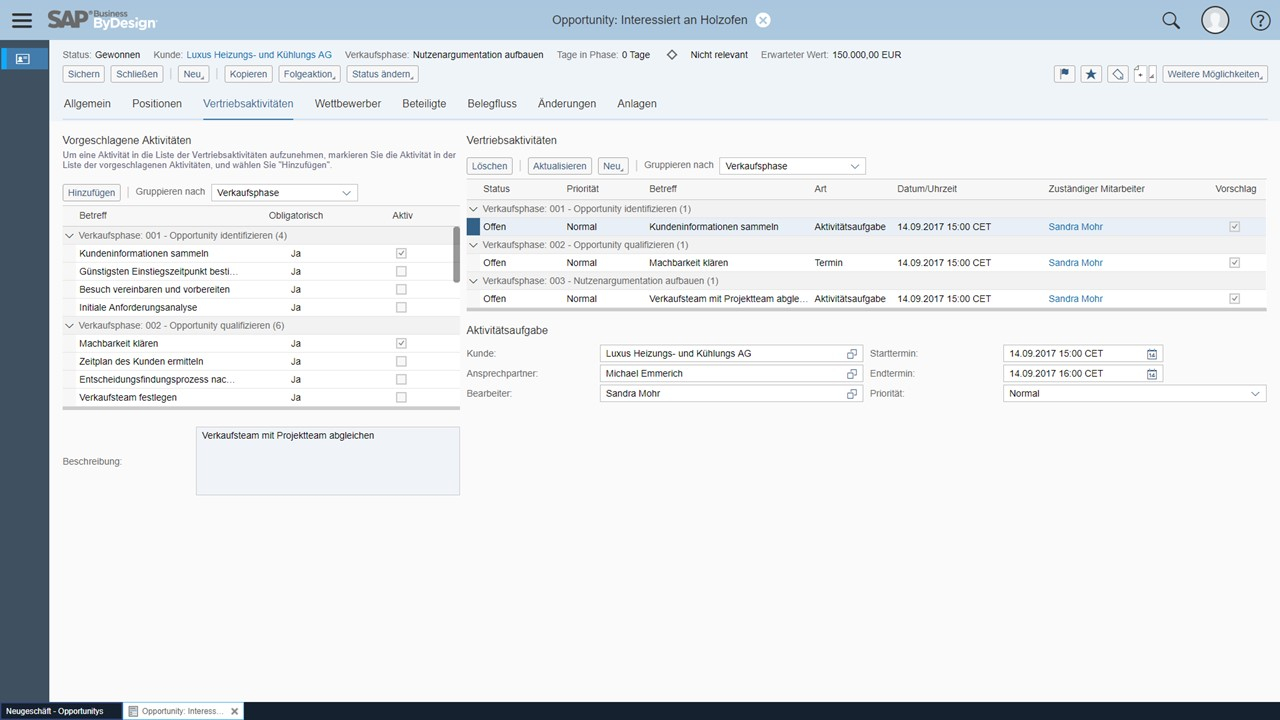Click the user profile avatar
Screen dimensions: 1280x720
tap(1215, 20)
